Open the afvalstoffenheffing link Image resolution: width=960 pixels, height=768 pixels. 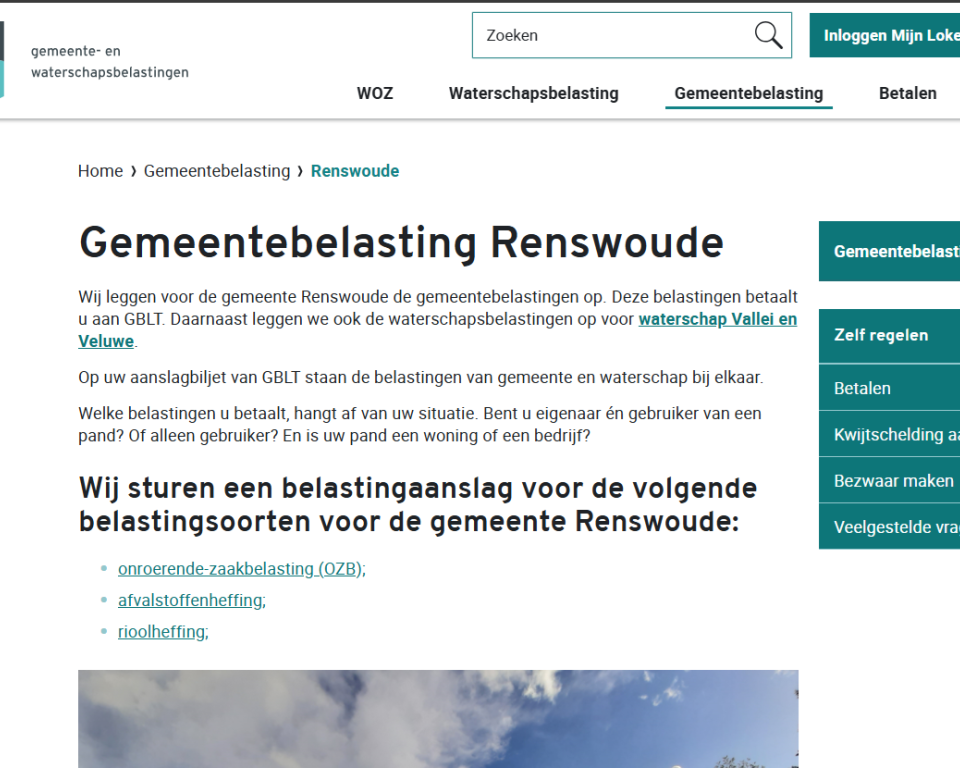pyautogui.click(x=190, y=600)
